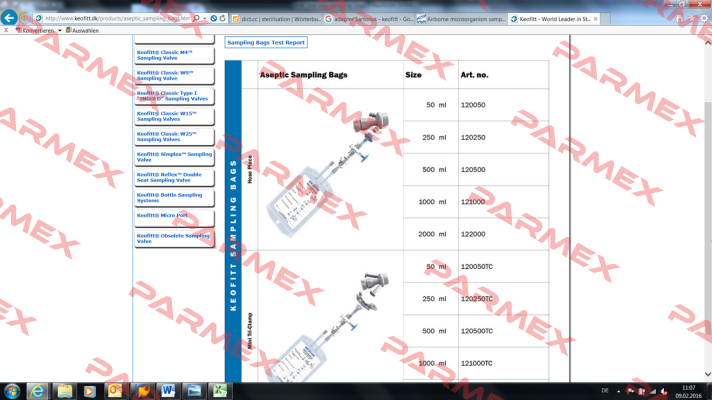Click article number 120500TC

(476, 331)
